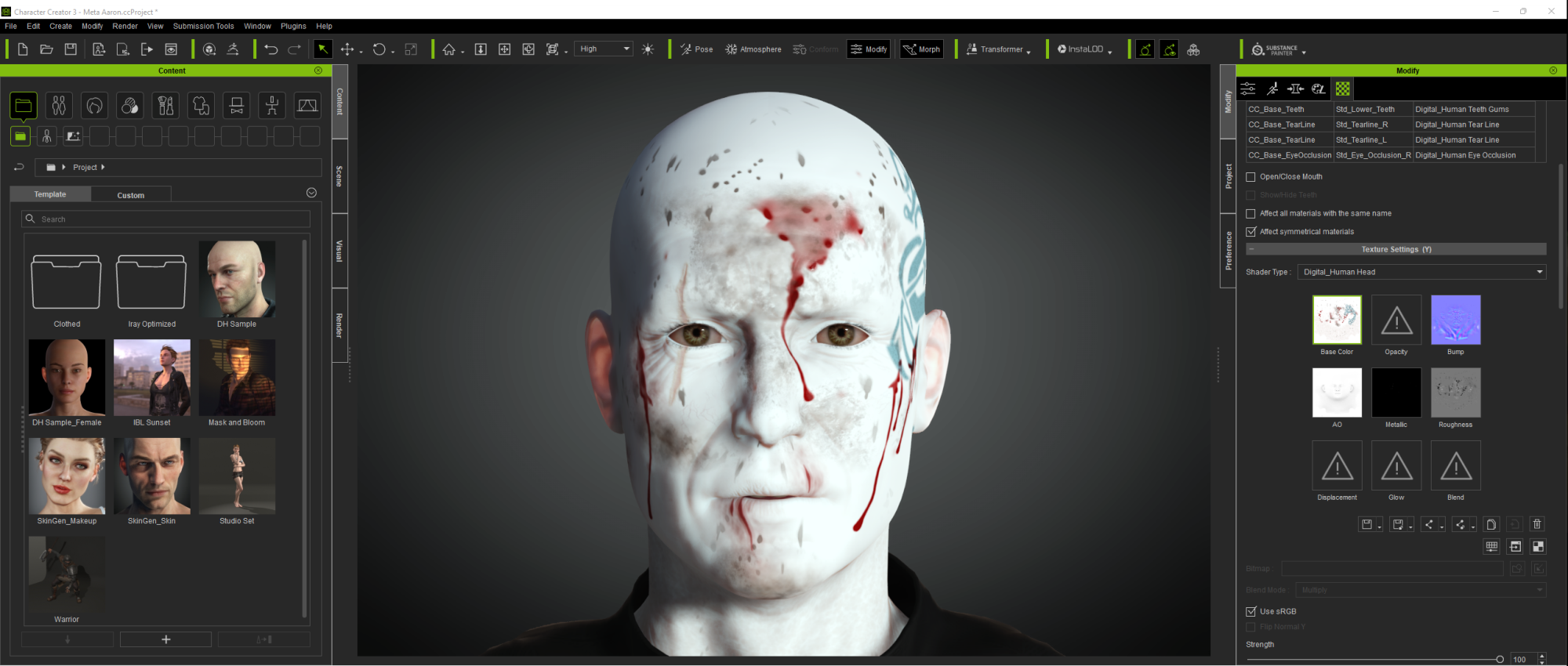Screen dimensions: 1568x666
Task: Open the circled chevron options beside Custom tab
Action: (311, 193)
